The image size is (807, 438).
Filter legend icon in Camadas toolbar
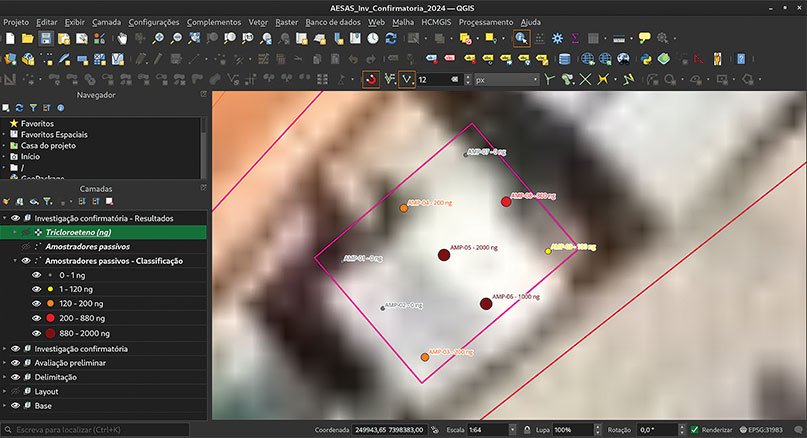click(47, 201)
